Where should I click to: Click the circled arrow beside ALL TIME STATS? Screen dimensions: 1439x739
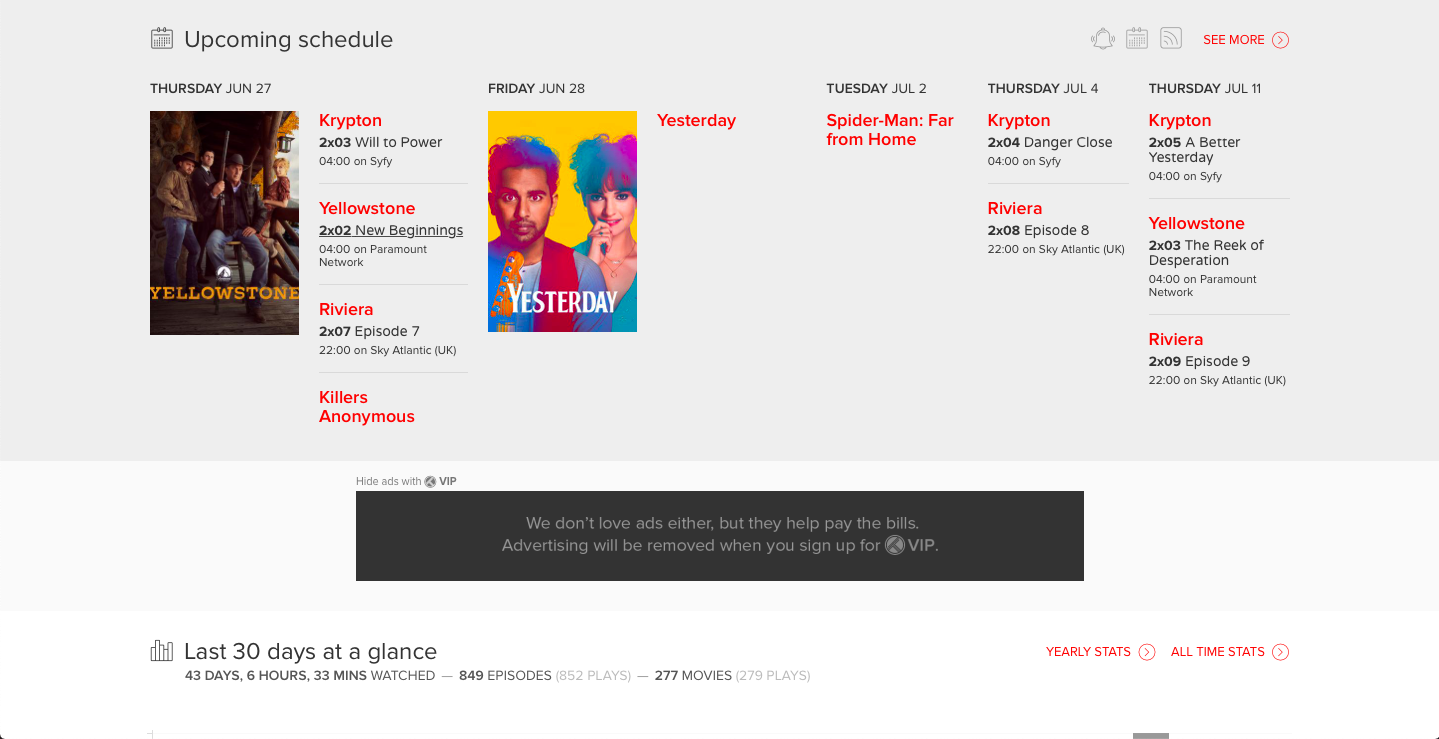click(1281, 652)
